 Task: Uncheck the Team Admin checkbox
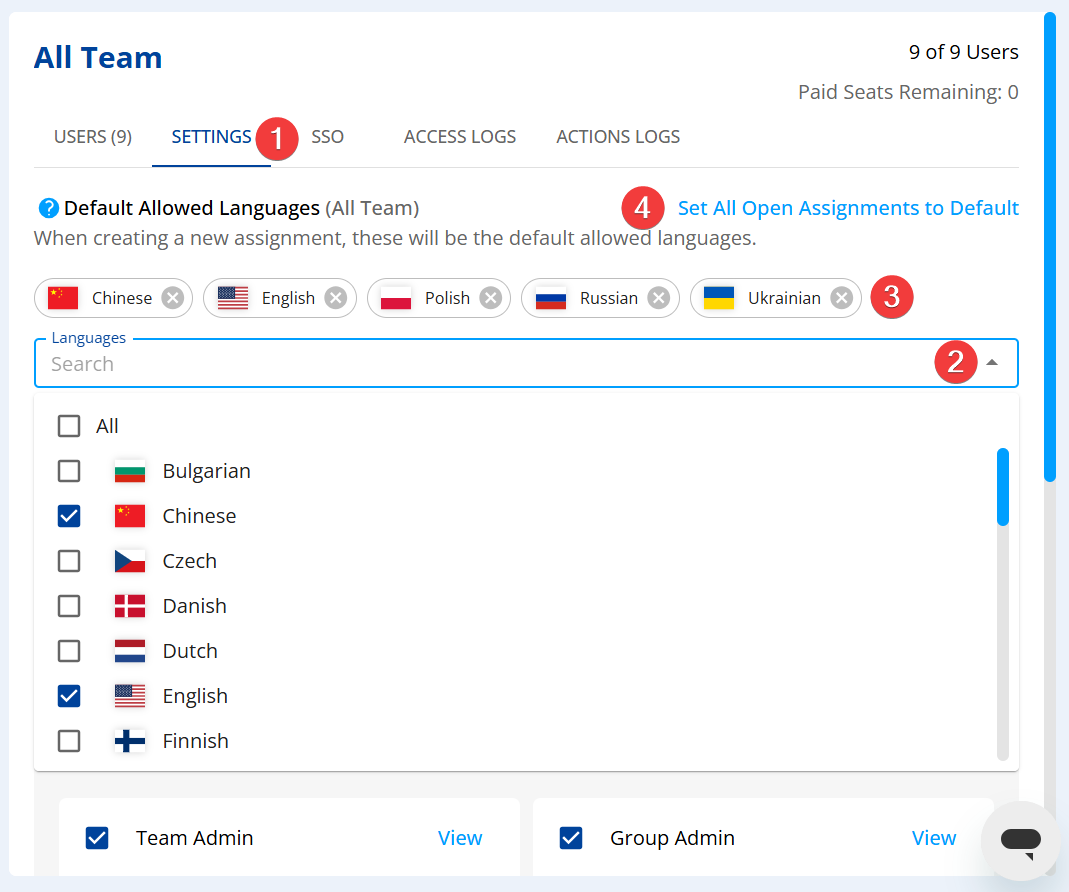pyautogui.click(x=97, y=838)
